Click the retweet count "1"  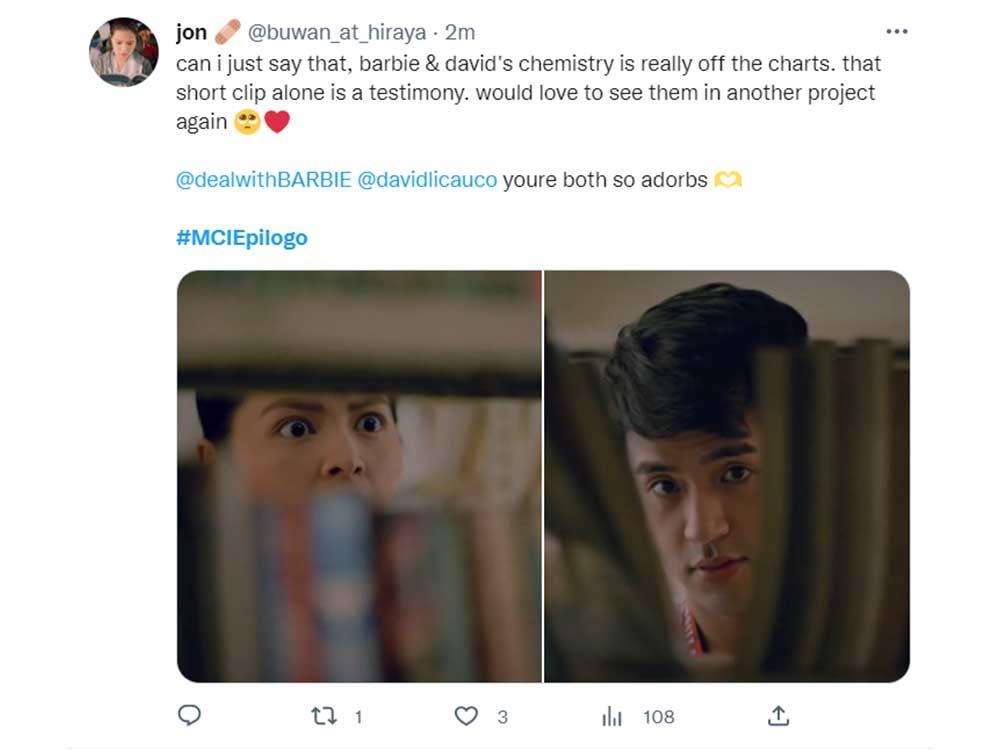[x=358, y=716]
